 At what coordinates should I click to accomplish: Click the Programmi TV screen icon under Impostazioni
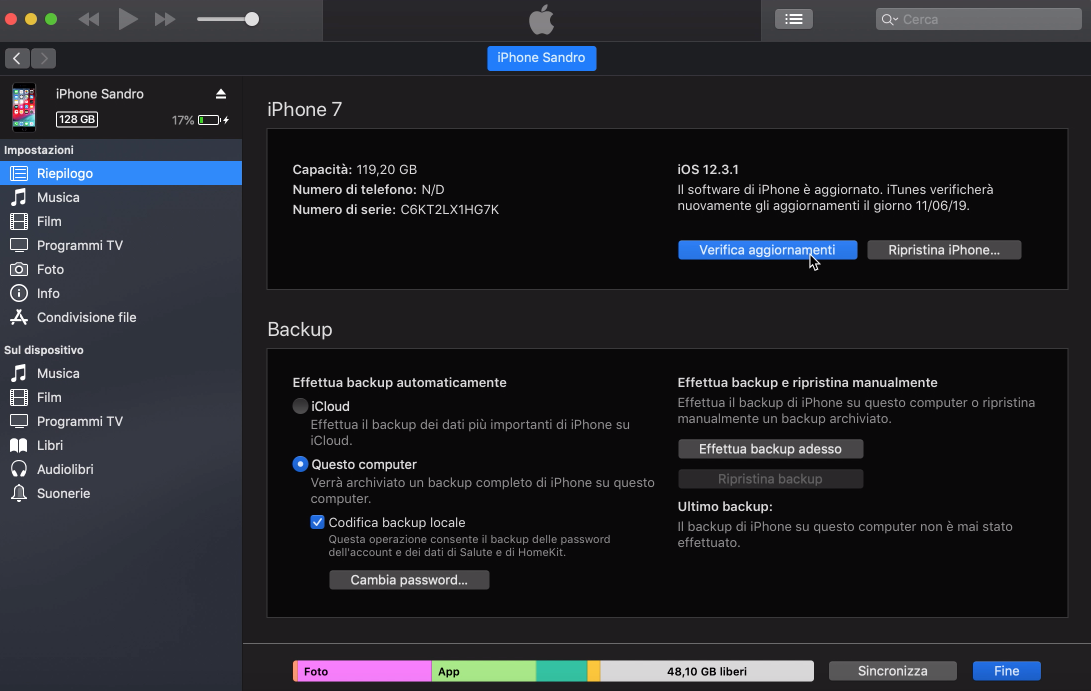(x=19, y=245)
